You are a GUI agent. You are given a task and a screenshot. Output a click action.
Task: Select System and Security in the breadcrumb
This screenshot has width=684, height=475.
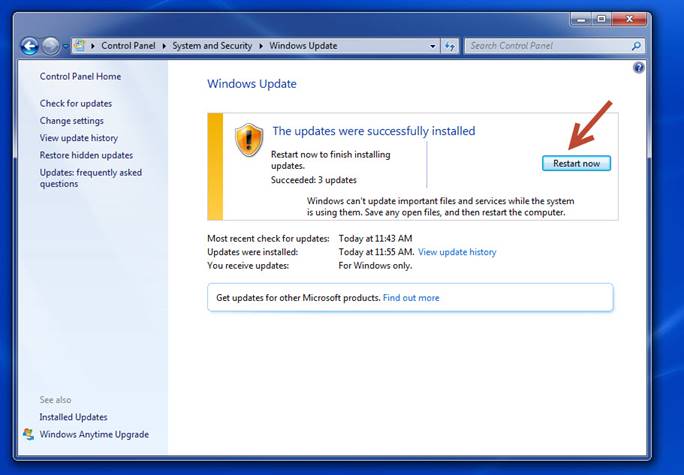[x=214, y=46]
